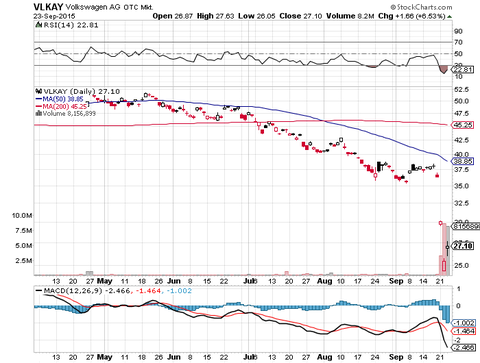Click the 47.5 price axis label
This screenshot has height=363, width=480.
[x=461, y=113]
